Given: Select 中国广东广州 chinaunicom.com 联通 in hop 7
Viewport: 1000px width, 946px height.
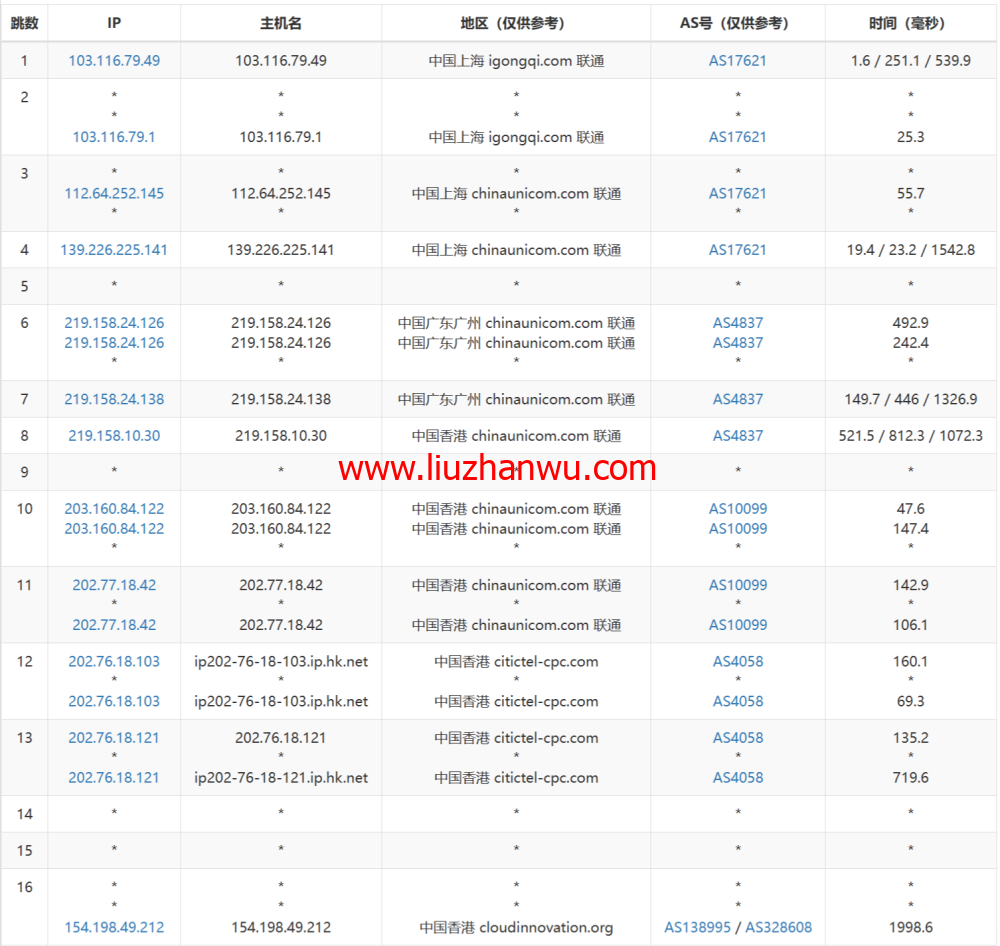Looking at the screenshot, I should click(516, 399).
